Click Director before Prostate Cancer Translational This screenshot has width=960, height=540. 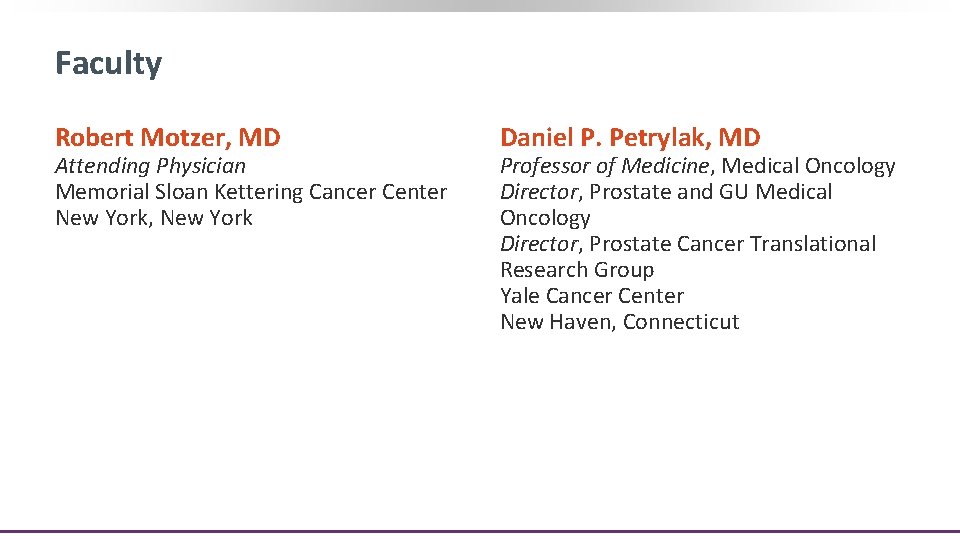click(538, 244)
